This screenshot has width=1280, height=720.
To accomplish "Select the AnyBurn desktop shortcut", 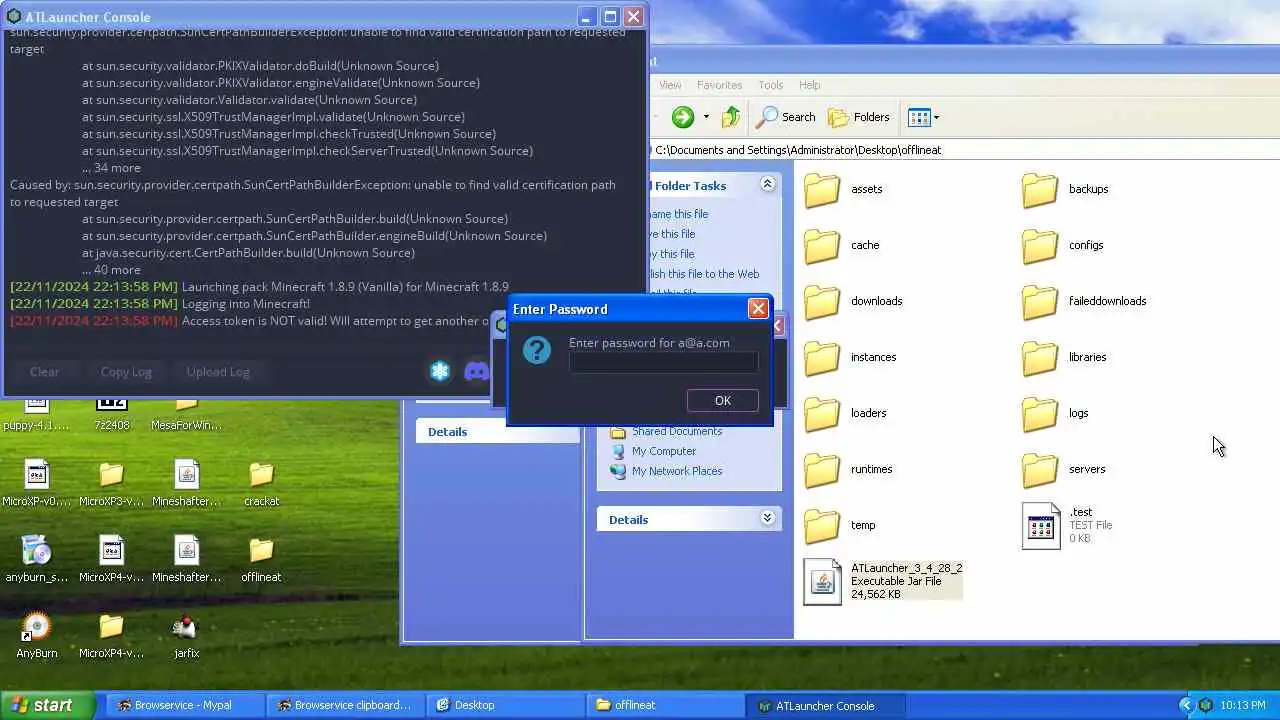I will (37, 635).
